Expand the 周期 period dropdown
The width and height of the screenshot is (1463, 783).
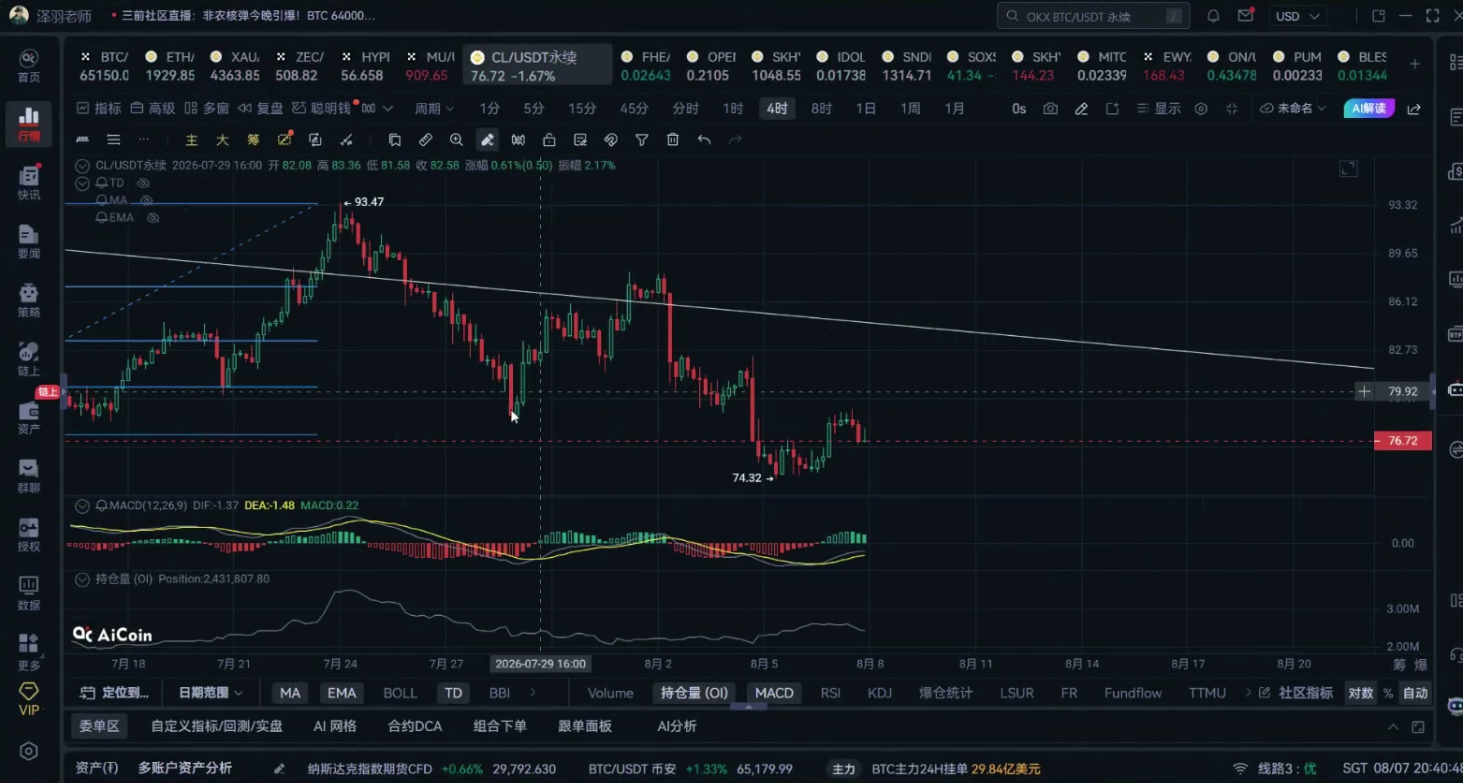(434, 108)
